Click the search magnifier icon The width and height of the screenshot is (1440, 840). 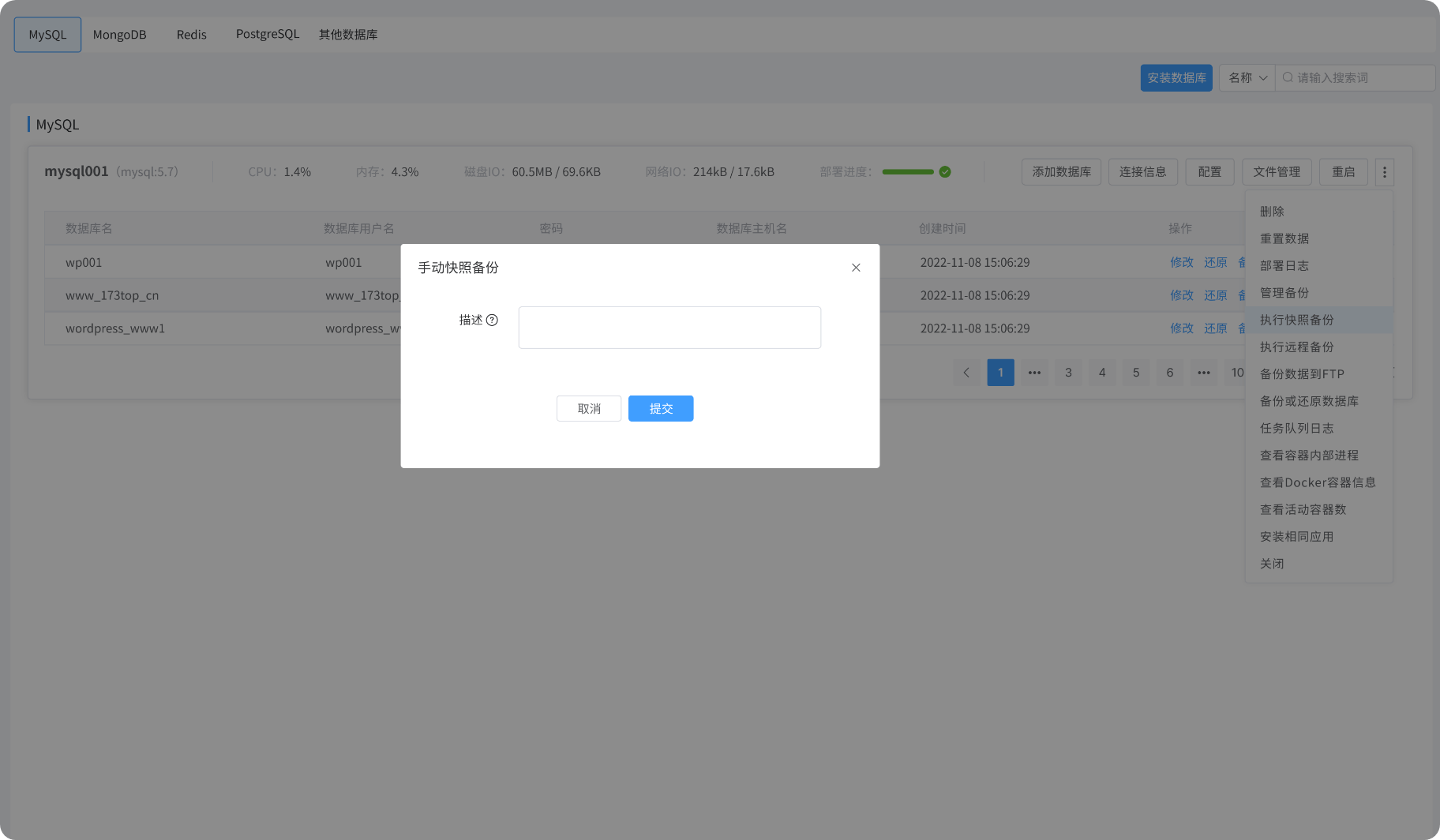(1288, 77)
